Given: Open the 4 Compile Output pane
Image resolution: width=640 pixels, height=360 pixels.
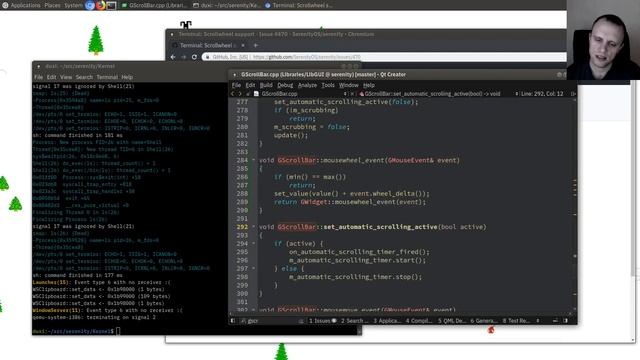Looking at the screenshot, I should (419, 321).
